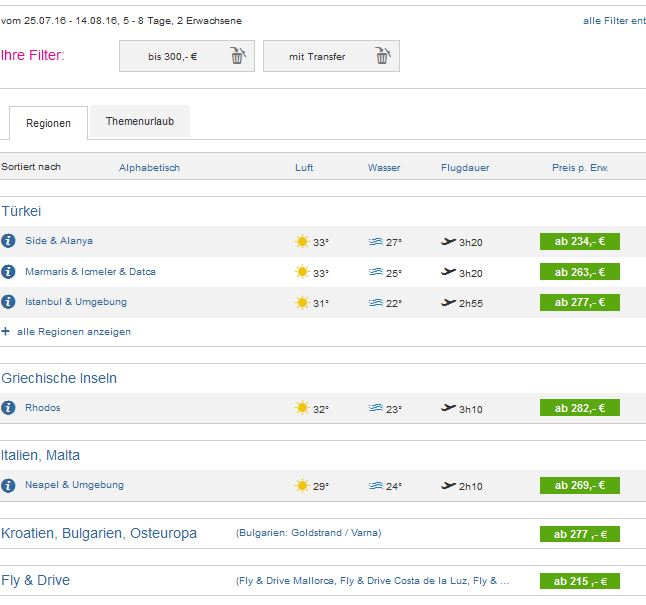Click the 'ab 282,- €' price button
The height and width of the screenshot is (605, 646).
pos(580,408)
